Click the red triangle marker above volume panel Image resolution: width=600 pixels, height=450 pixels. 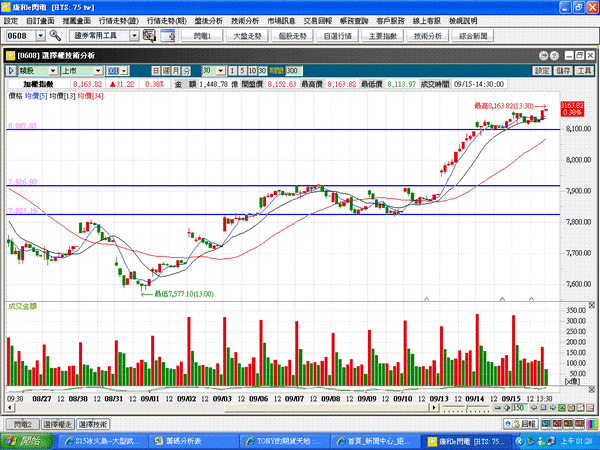(427, 299)
